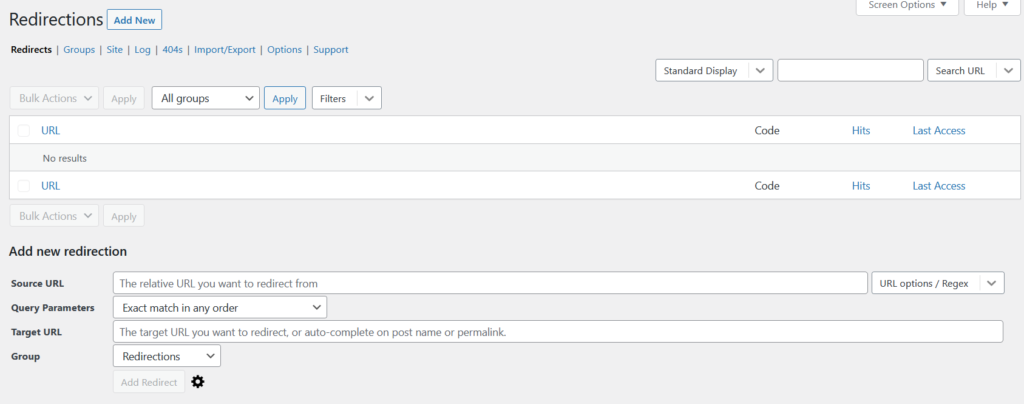The image size is (1024, 404).
Task: Open Standard Display dropdown
Action: coord(714,70)
